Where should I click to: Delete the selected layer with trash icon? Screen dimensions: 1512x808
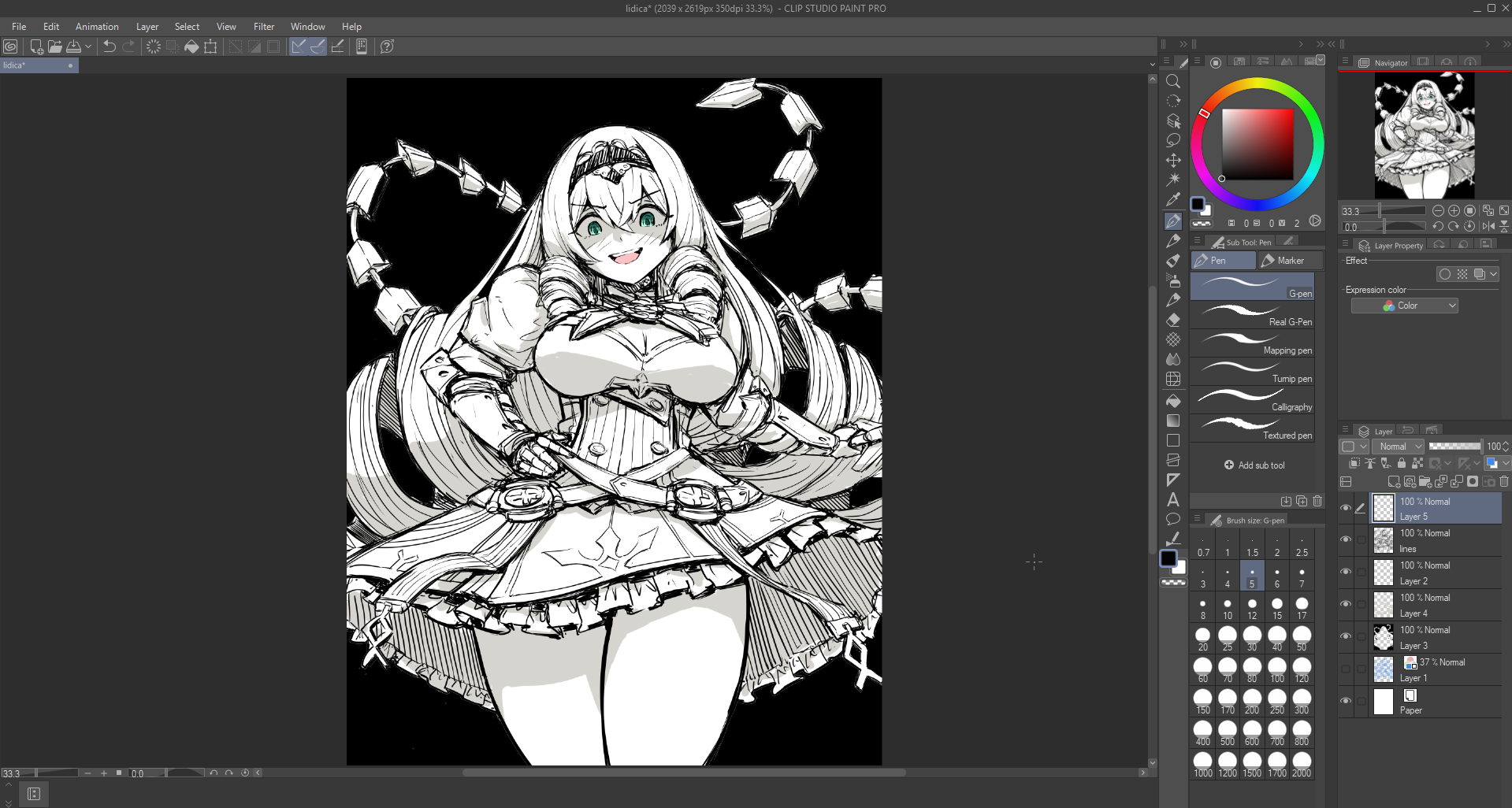(1504, 481)
